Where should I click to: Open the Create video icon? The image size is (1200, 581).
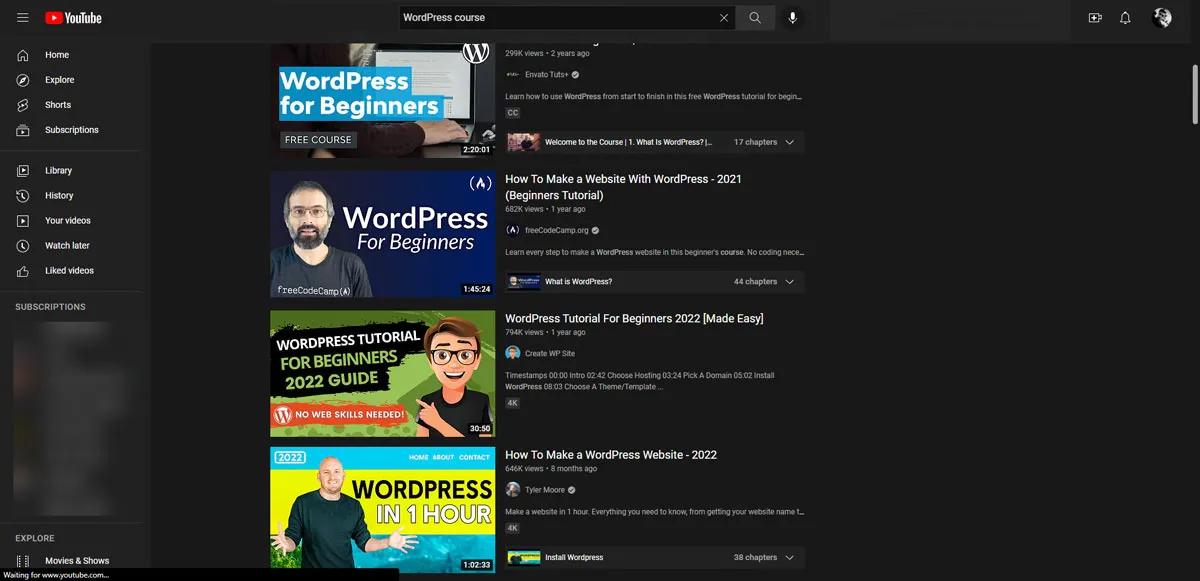[x=1095, y=18]
